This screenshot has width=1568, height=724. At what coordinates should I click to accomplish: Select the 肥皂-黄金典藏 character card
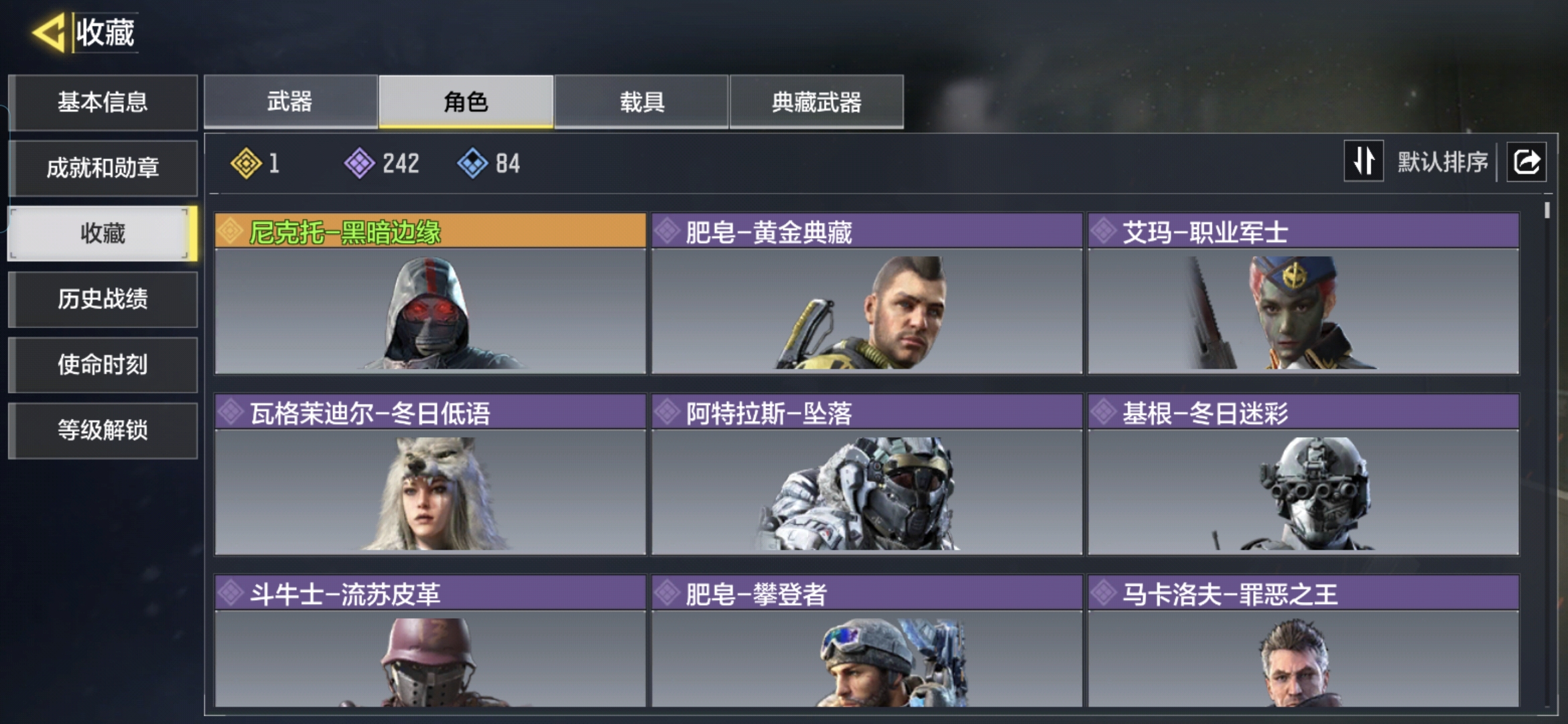(866, 294)
